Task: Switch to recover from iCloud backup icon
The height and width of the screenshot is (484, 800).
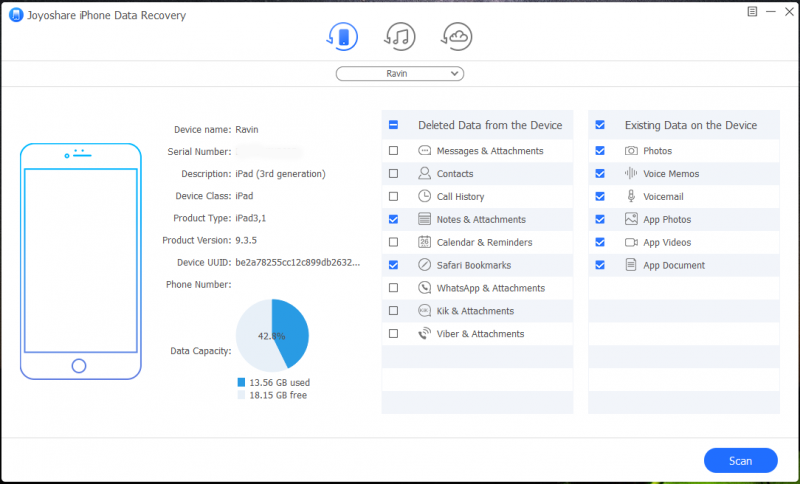Action: pyautogui.click(x=457, y=37)
